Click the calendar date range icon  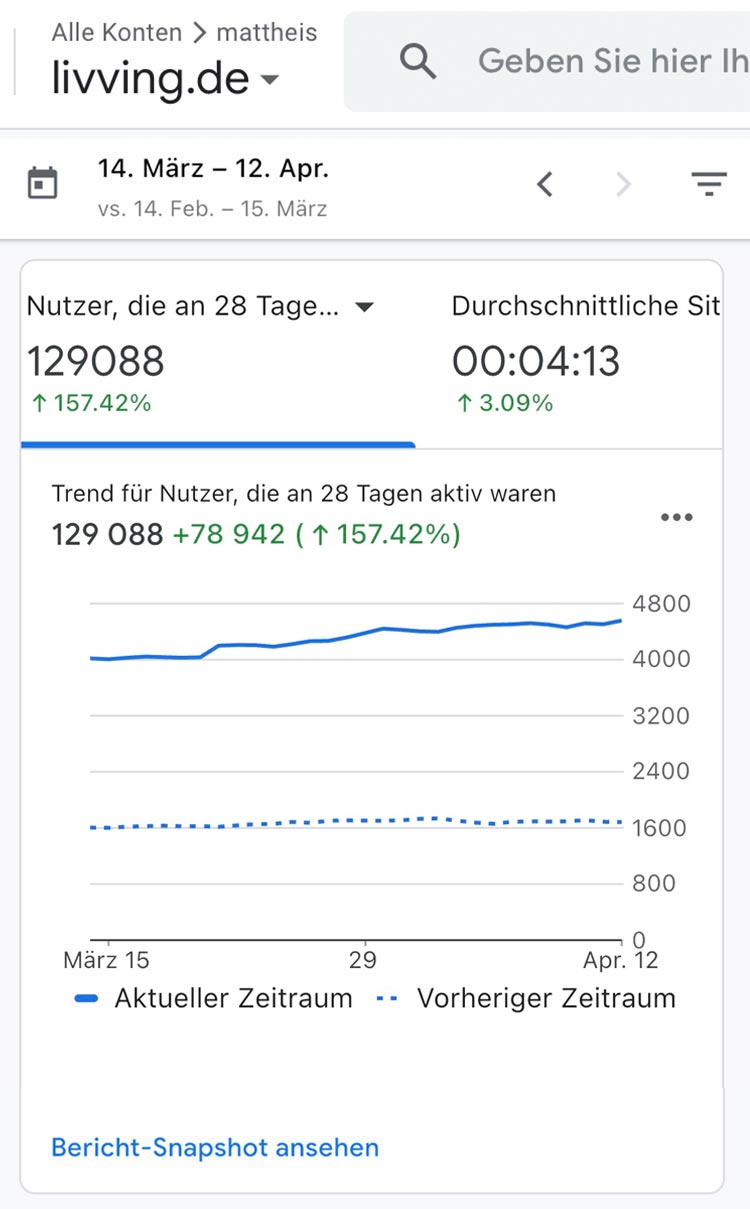coord(42,184)
